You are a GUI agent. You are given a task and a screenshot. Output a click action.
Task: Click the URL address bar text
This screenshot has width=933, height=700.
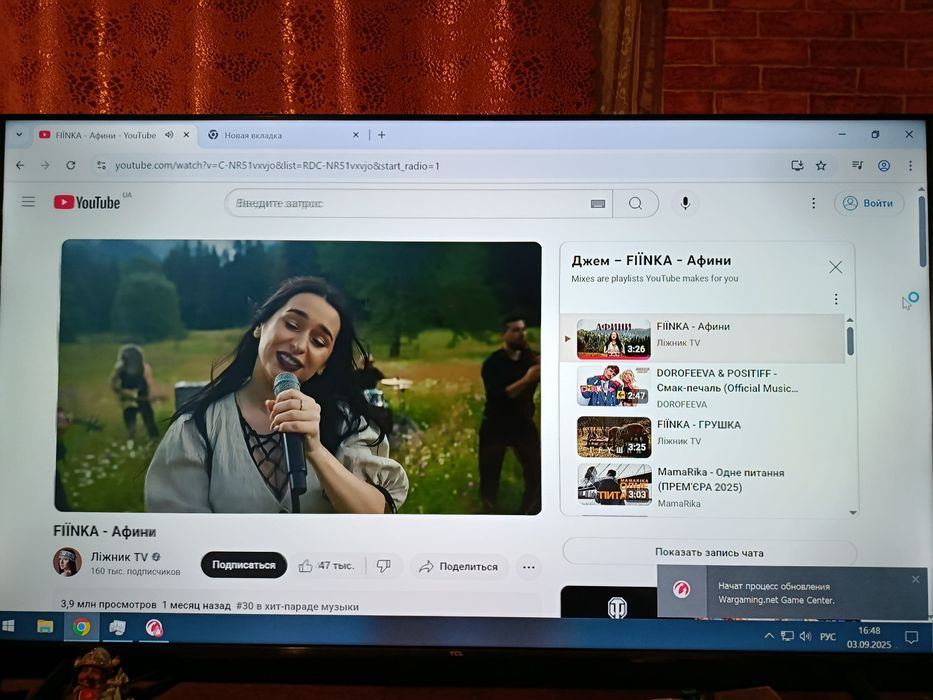point(277,165)
